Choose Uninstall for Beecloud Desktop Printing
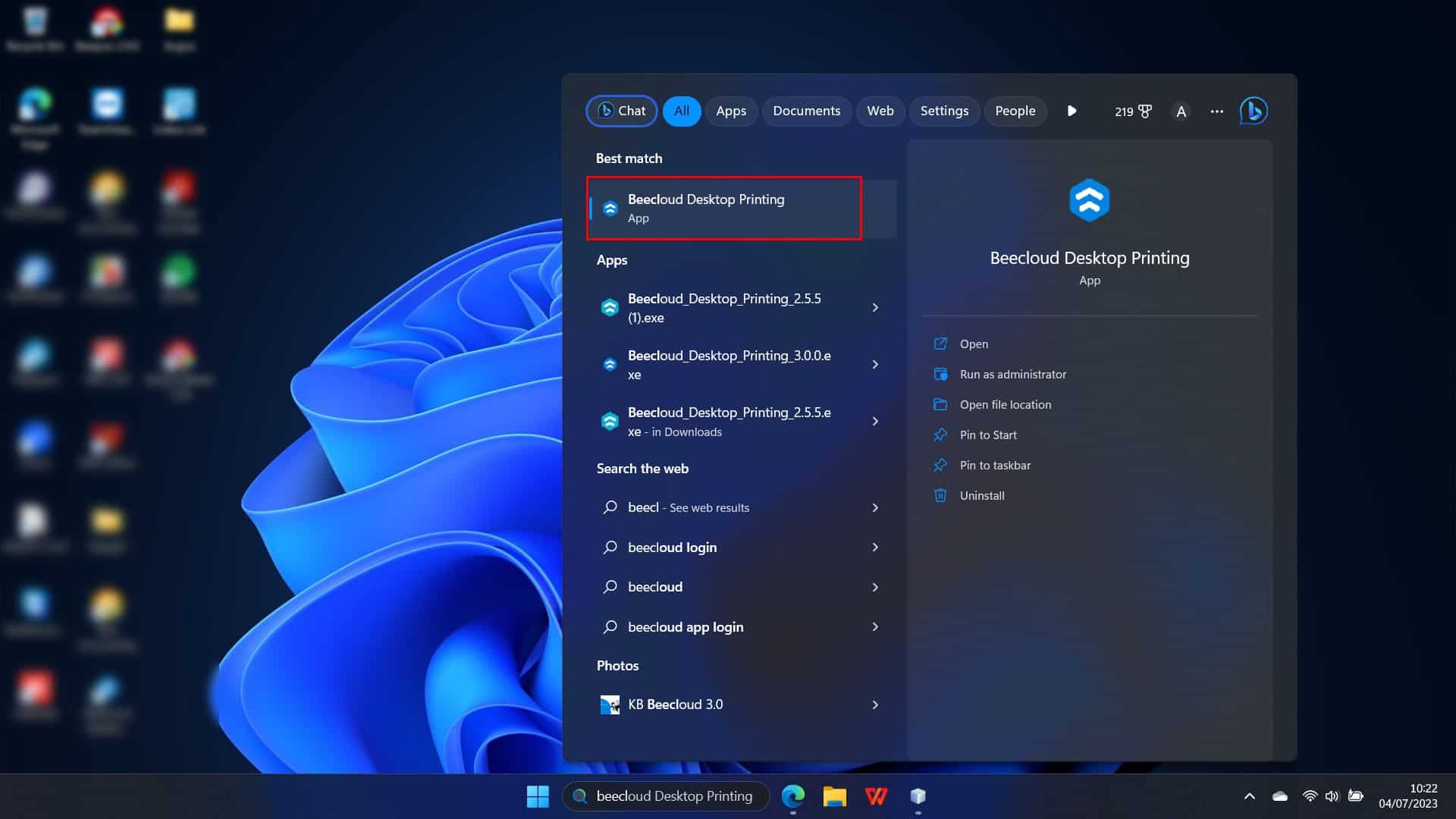 (981, 496)
